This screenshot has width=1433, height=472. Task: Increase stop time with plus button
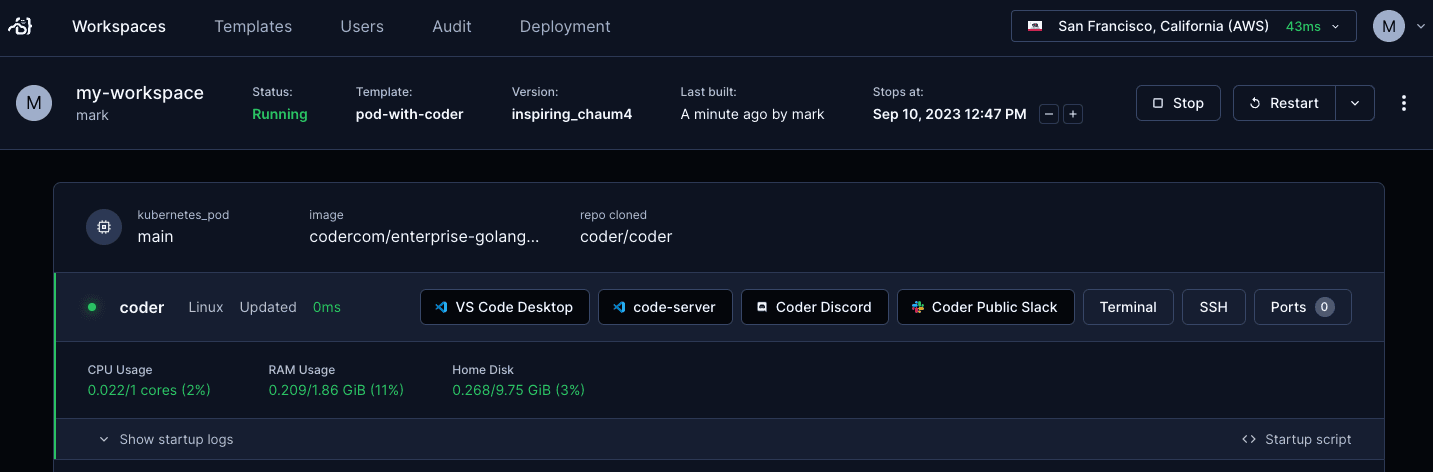1073,114
